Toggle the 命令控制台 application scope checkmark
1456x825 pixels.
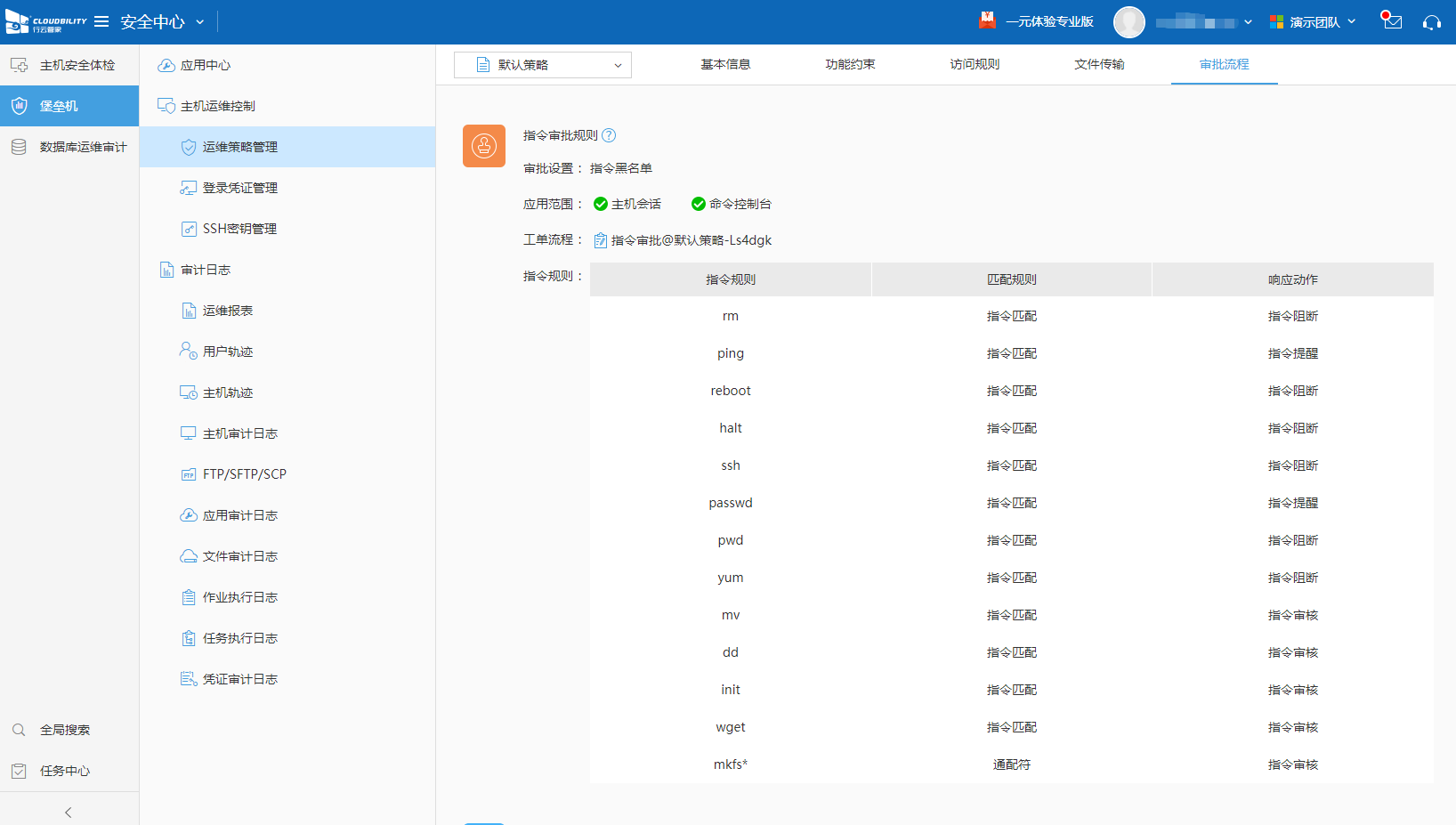coord(698,204)
